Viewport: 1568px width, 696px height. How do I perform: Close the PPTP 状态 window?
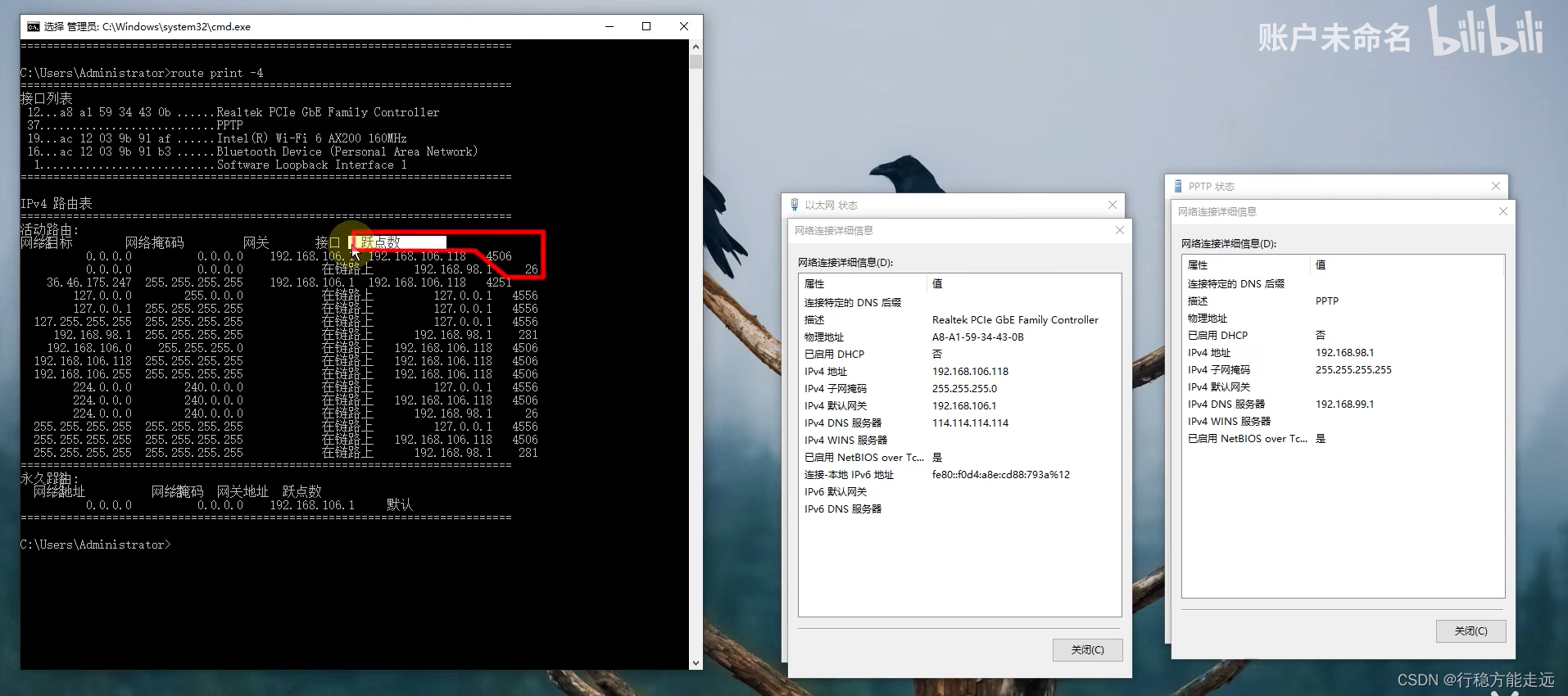[1495, 186]
